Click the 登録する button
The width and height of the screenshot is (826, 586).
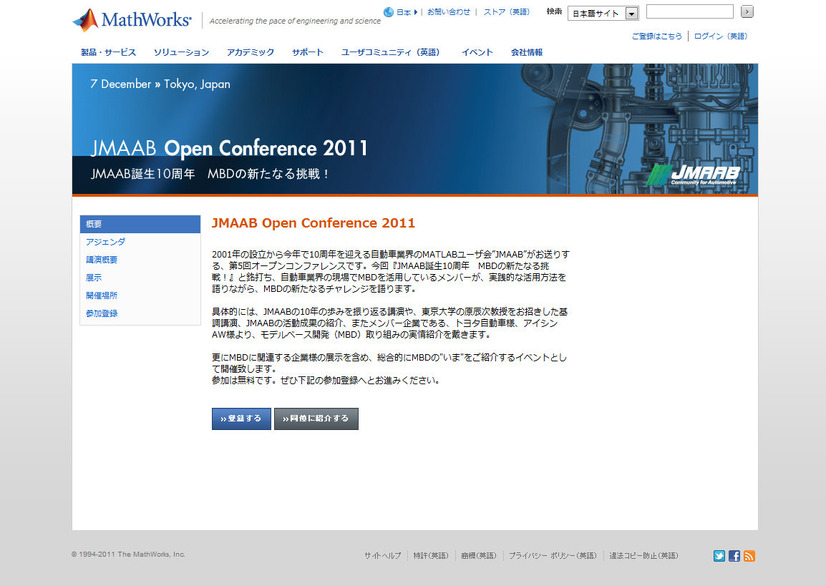(x=241, y=418)
